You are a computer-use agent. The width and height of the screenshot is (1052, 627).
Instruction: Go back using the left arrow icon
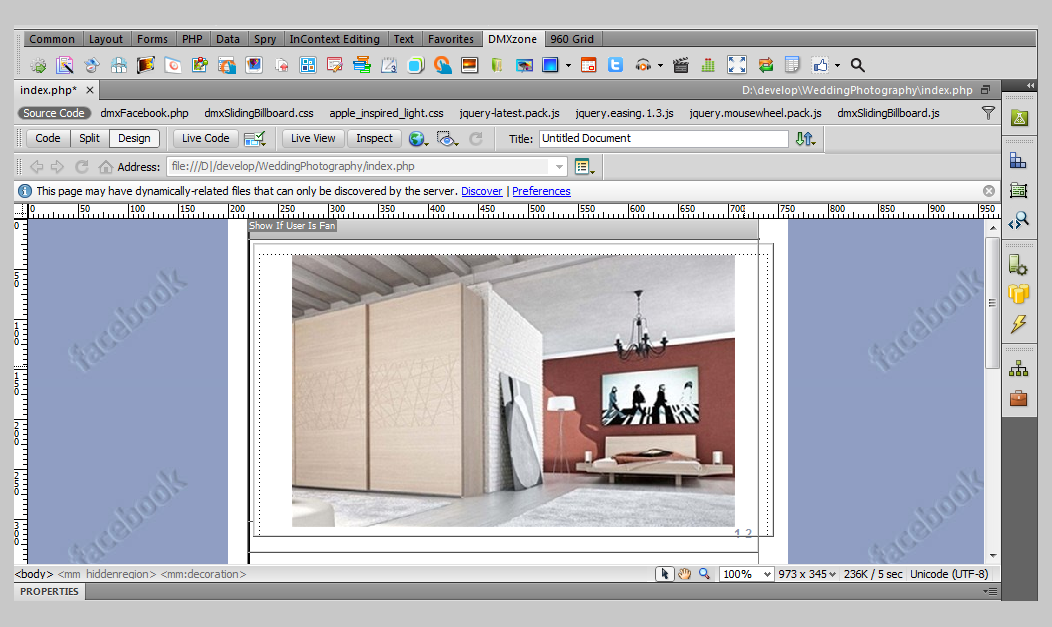[x=37, y=166]
